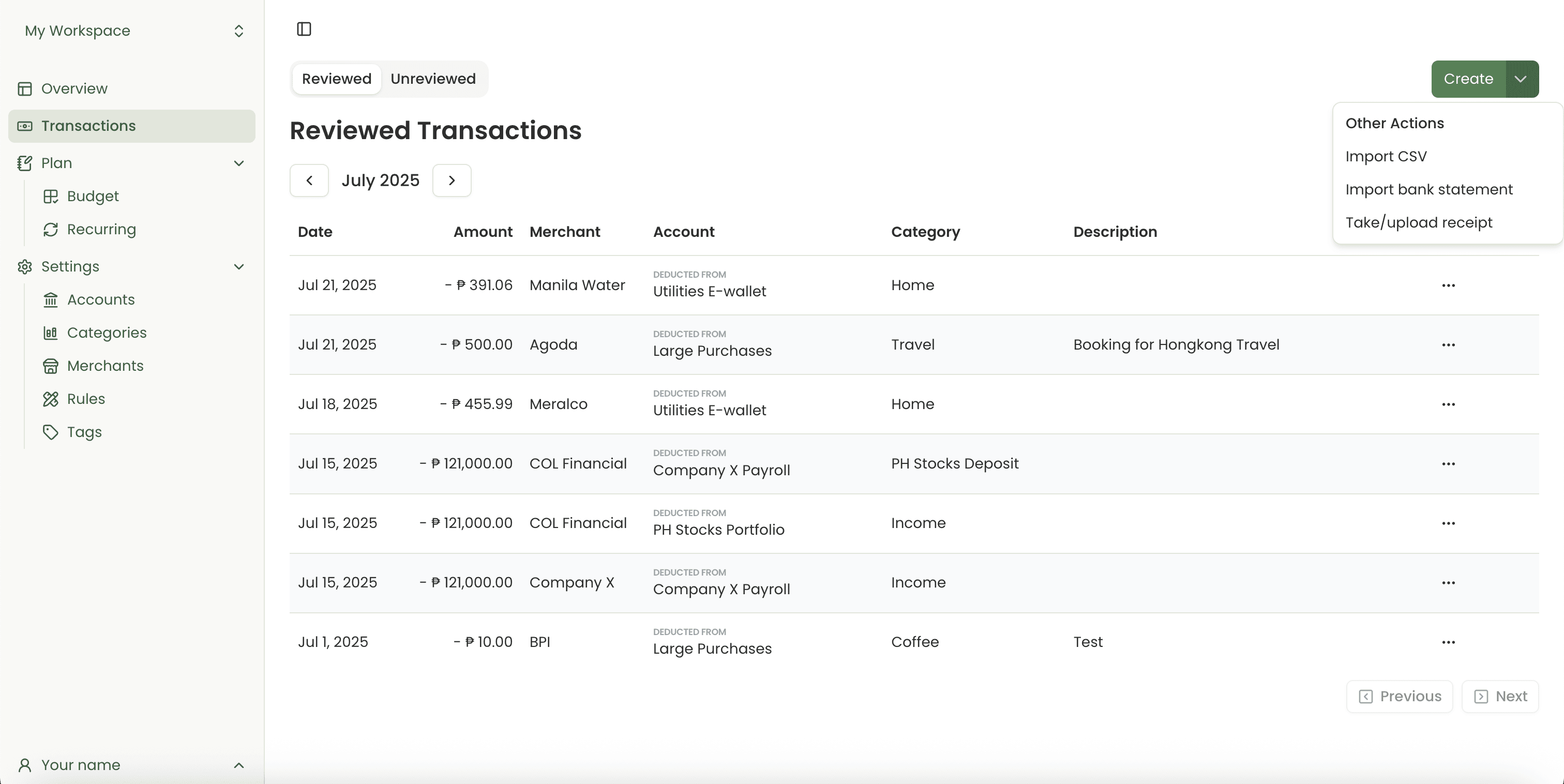Select the Manila Water merchant cell

pos(577,285)
